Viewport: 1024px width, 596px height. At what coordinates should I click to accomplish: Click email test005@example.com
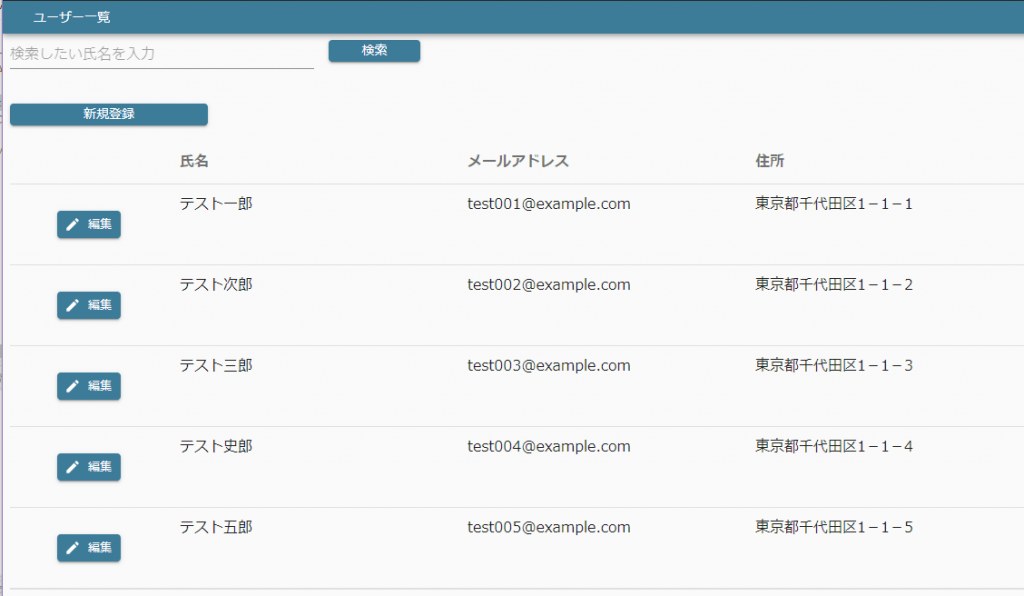point(549,527)
